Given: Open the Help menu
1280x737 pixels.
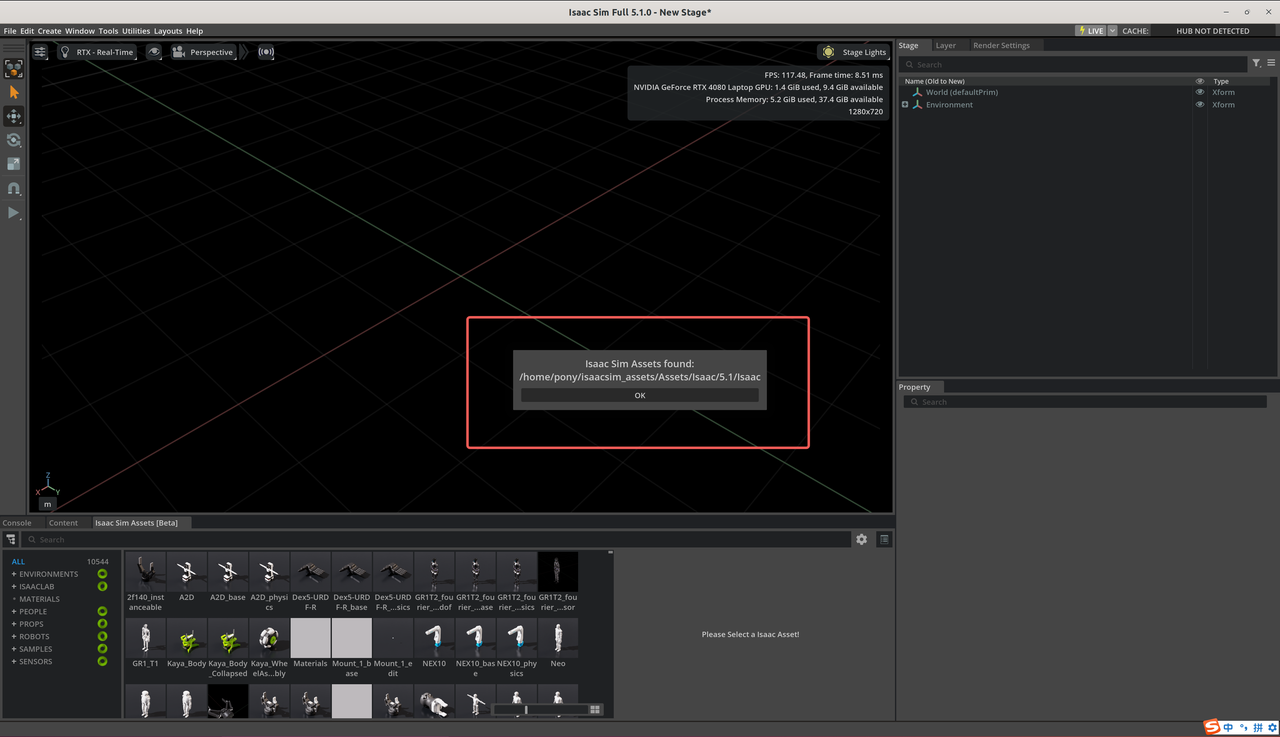Looking at the screenshot, I should coord(194,31).
